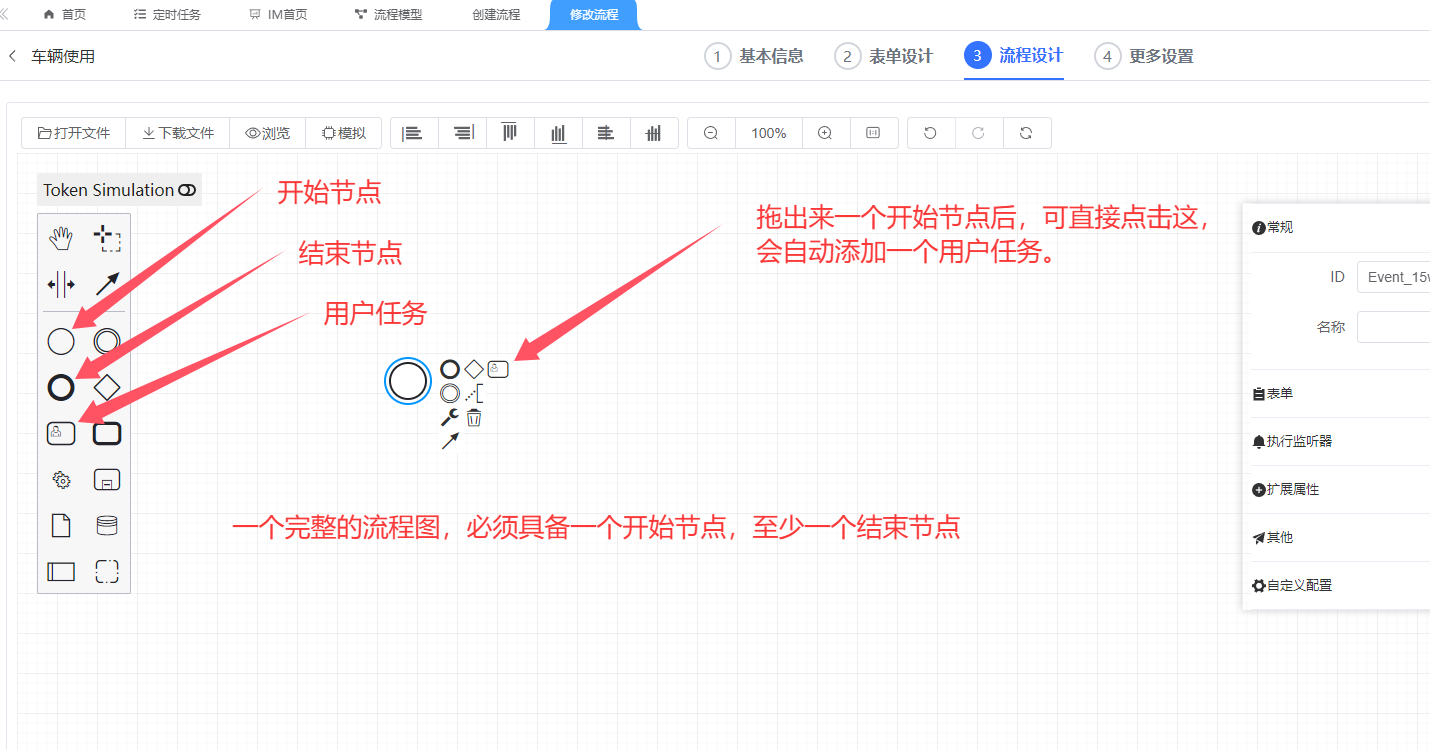The image size is (1430, 750).
Task: Pick the dashed group shape in palette
Action: (107, 571)
